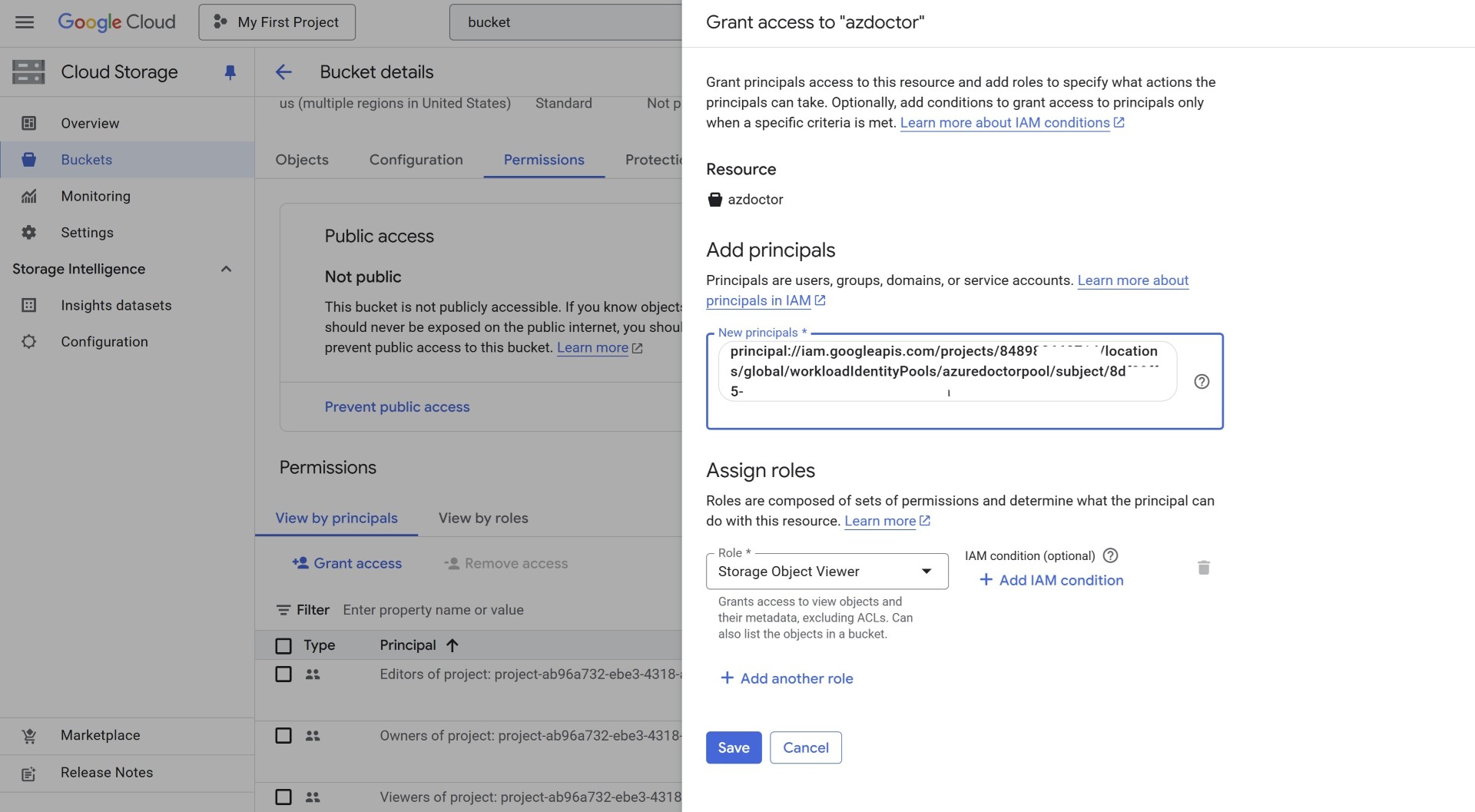Screen dimensions: 1475x812
Task: Click the Grant access button
Action: click(x=347, y=563)
